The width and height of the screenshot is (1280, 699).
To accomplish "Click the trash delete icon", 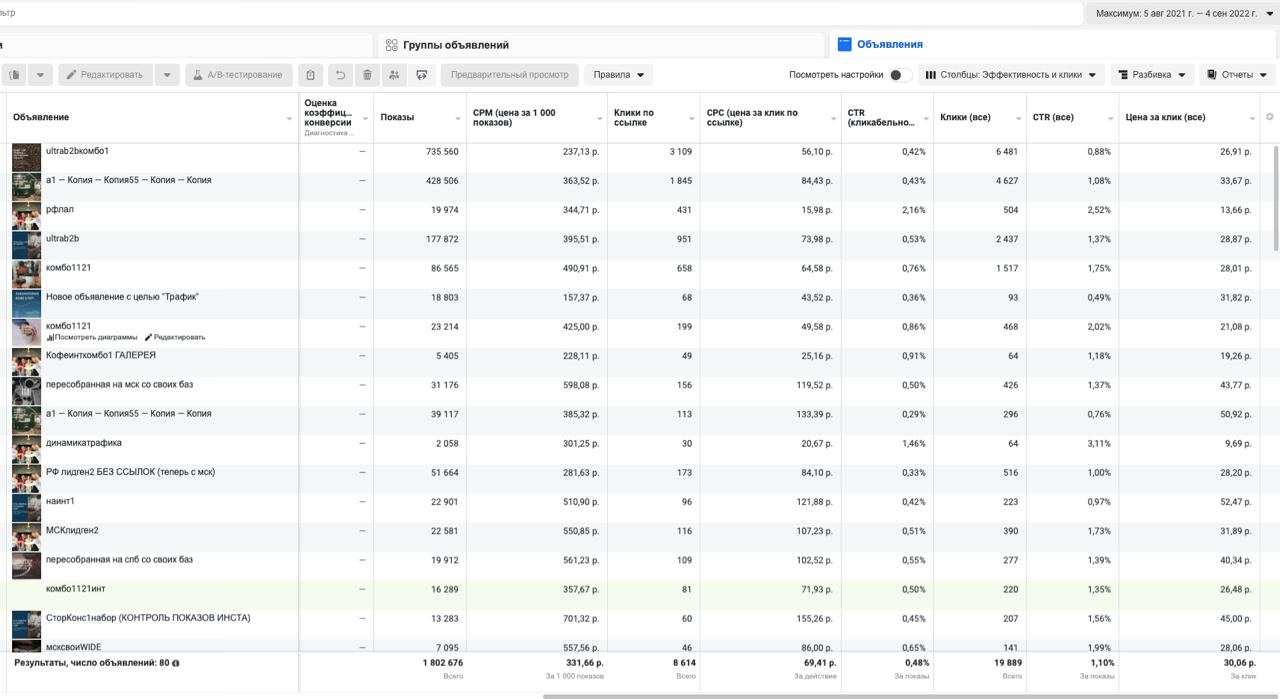I will point(367,75).
